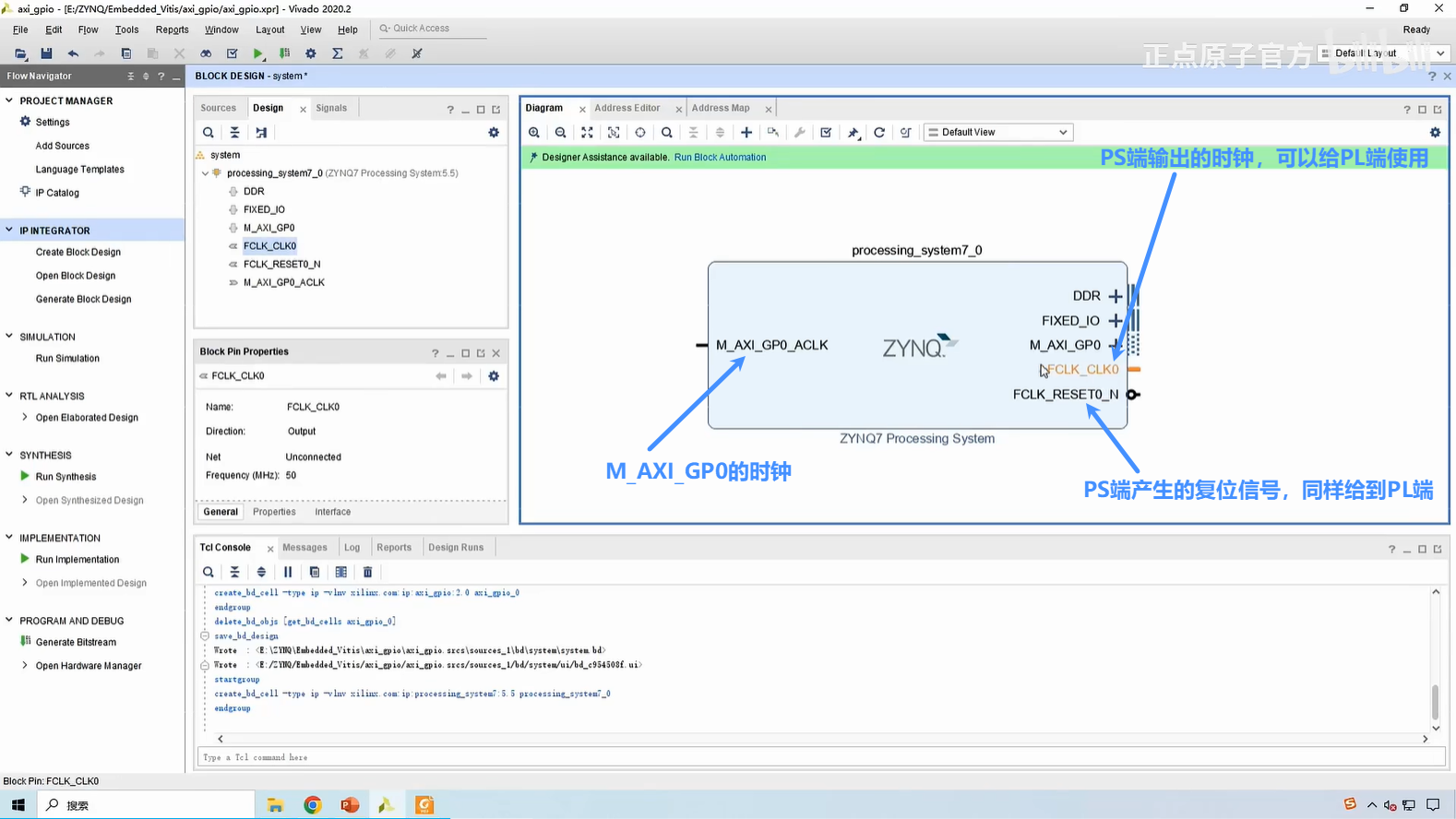Switch to the Sources tab

pyautogui.click(x=219, y=108)
